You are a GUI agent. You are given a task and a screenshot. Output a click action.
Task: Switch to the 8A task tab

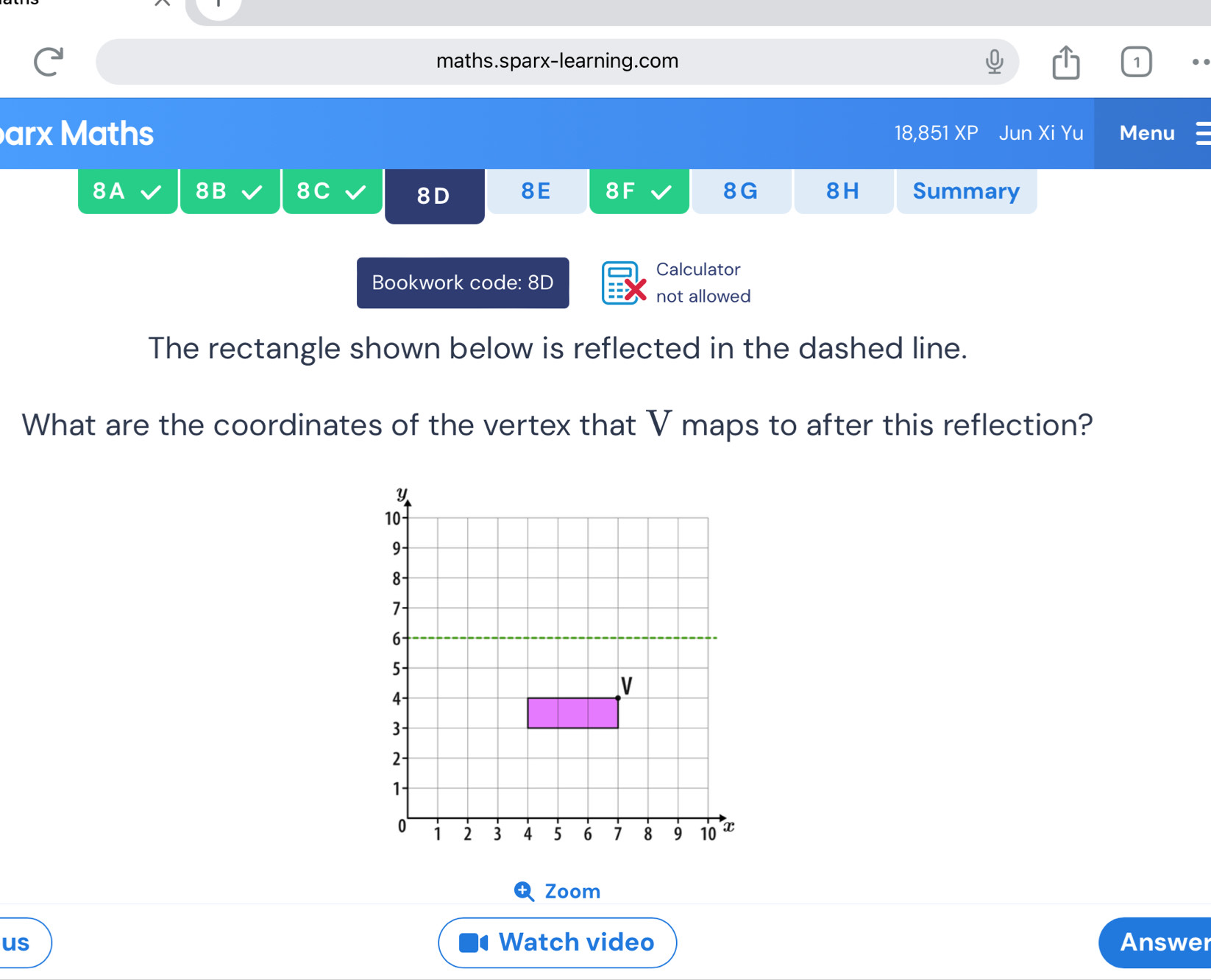[127, 191]
